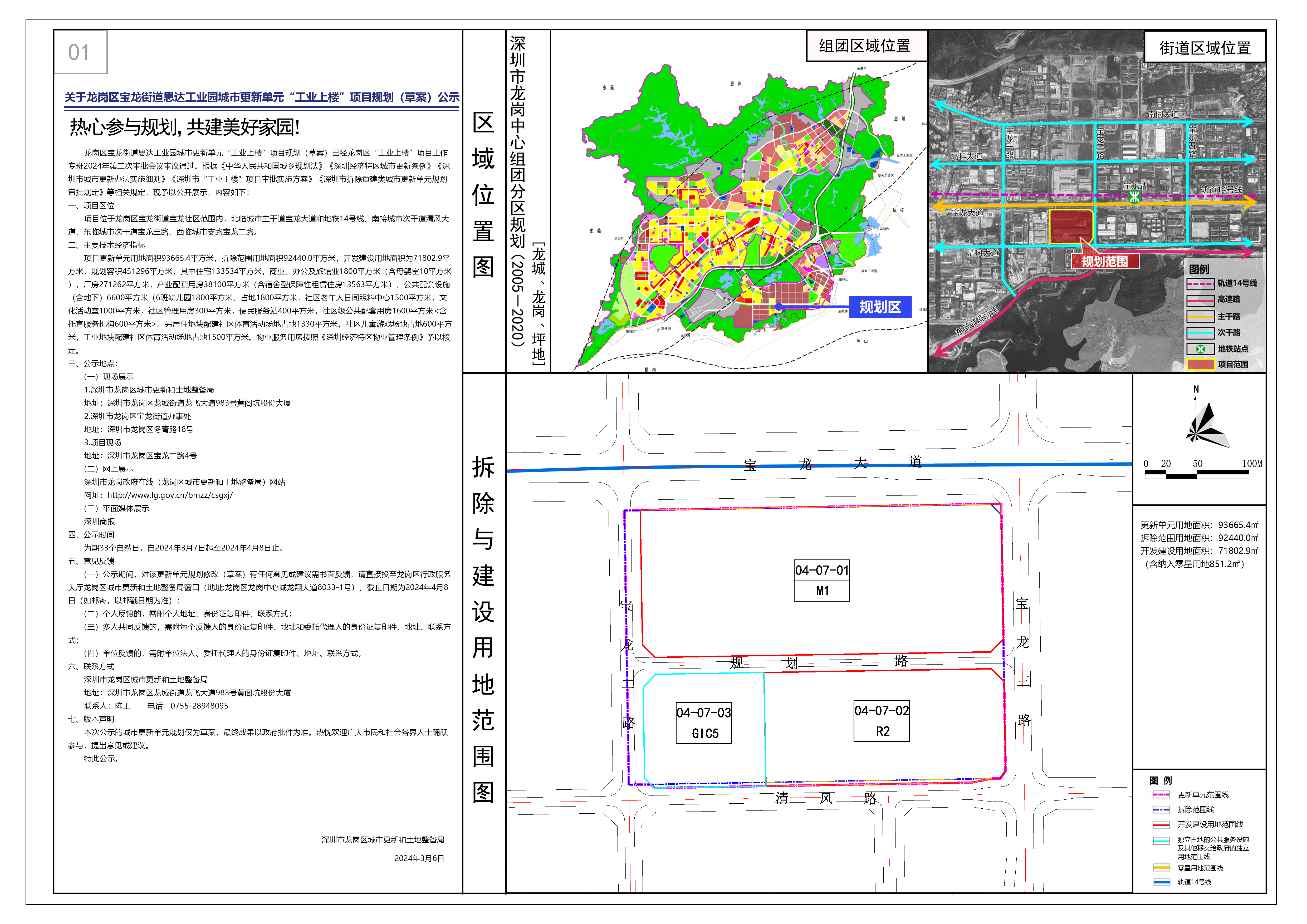Click the 规划一路 road label

pos(820,662)
